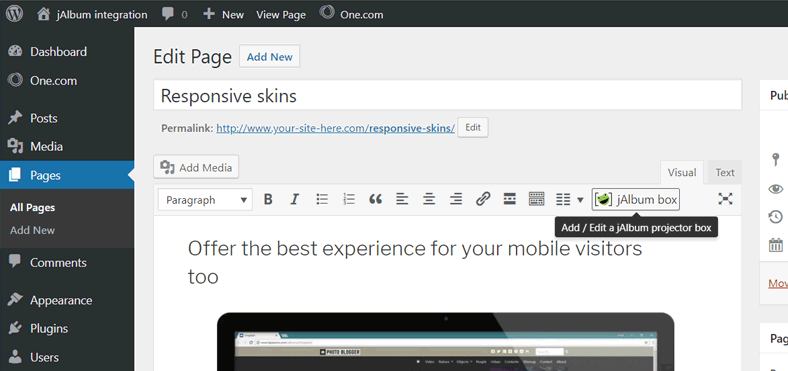Expand the columns dropdown arrow
Screen dimensions: 788x371
click(580, 200)
